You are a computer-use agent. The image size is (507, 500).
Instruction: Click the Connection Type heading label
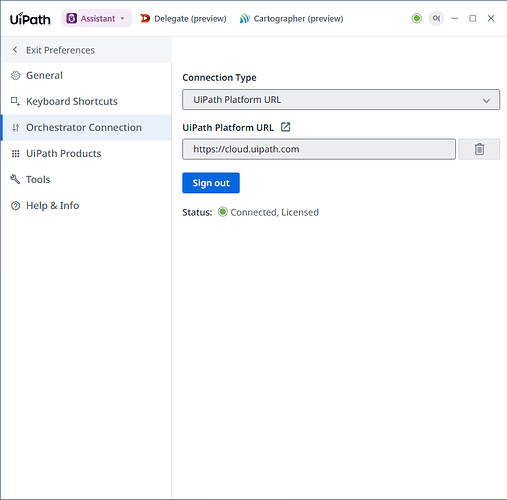(219, 78)
